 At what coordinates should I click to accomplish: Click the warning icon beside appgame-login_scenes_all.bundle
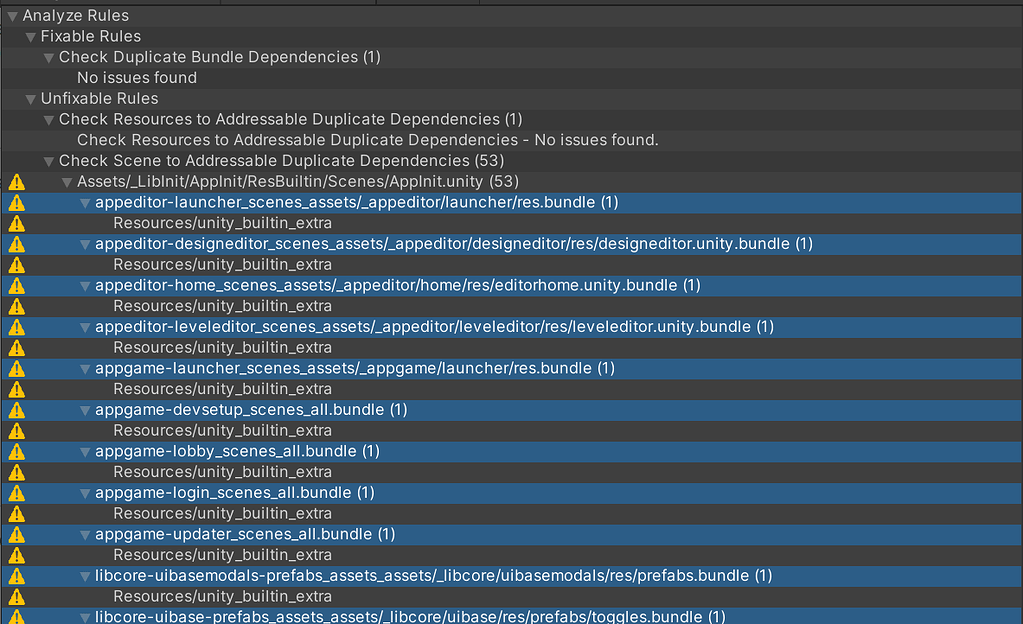15,492
